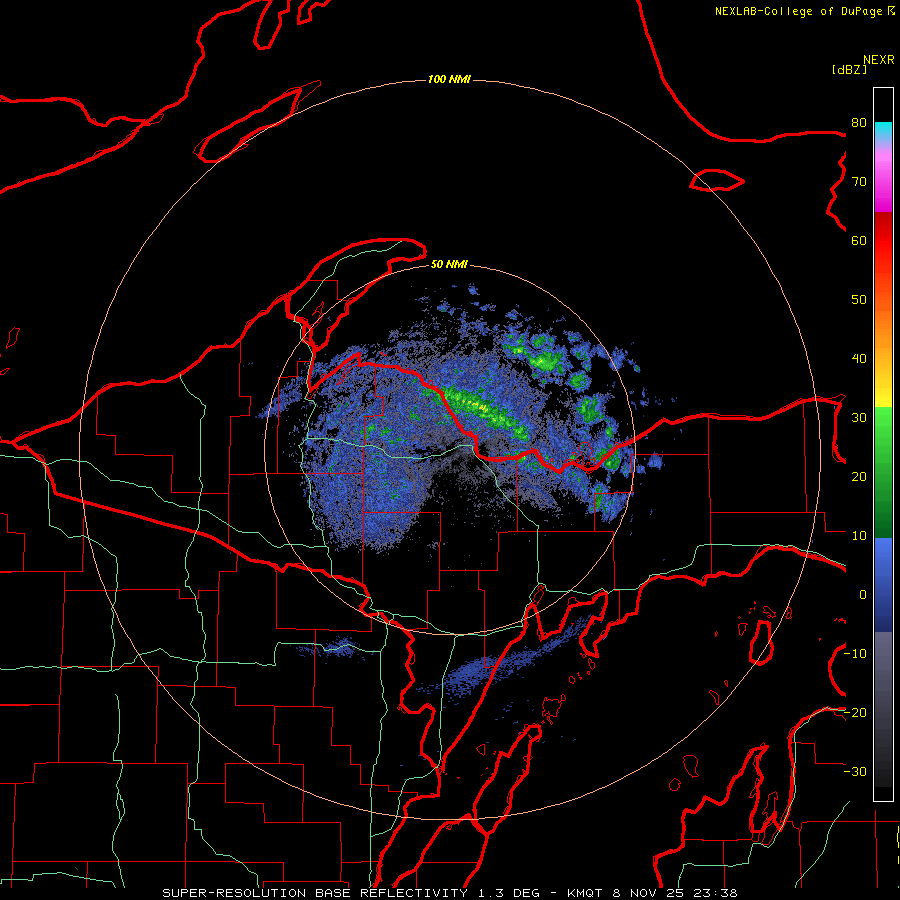900x900 pixels.
Task: Click the 80 value on the dBZ scale
Action: click(x=859, y=122)
